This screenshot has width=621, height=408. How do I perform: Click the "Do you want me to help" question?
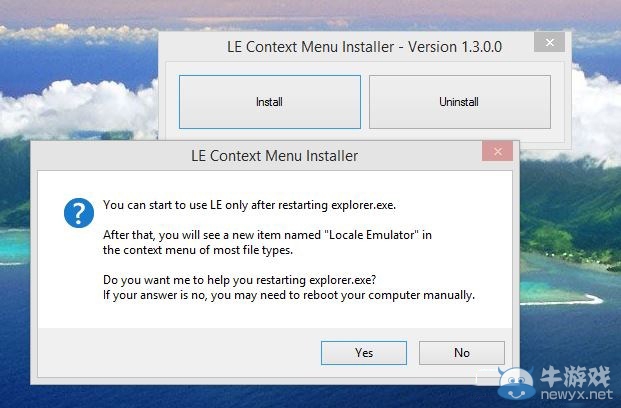pos(239,280)
